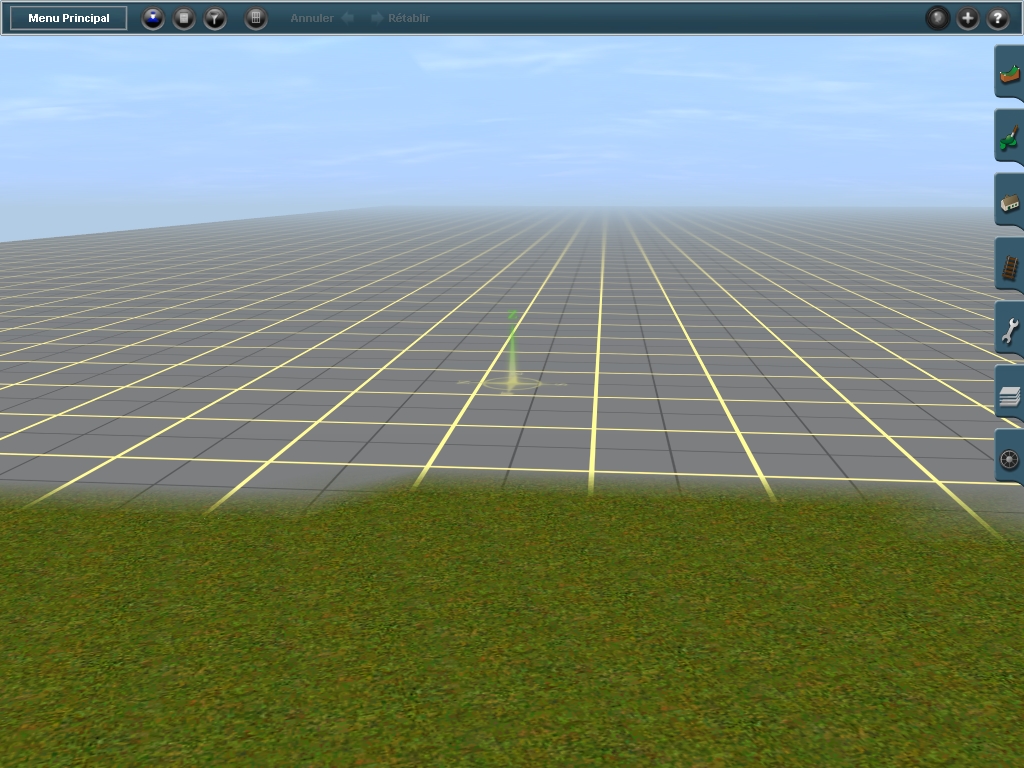Open the search filter funnel icon
The image size is (1024, 768).
[x=215, y=18]
